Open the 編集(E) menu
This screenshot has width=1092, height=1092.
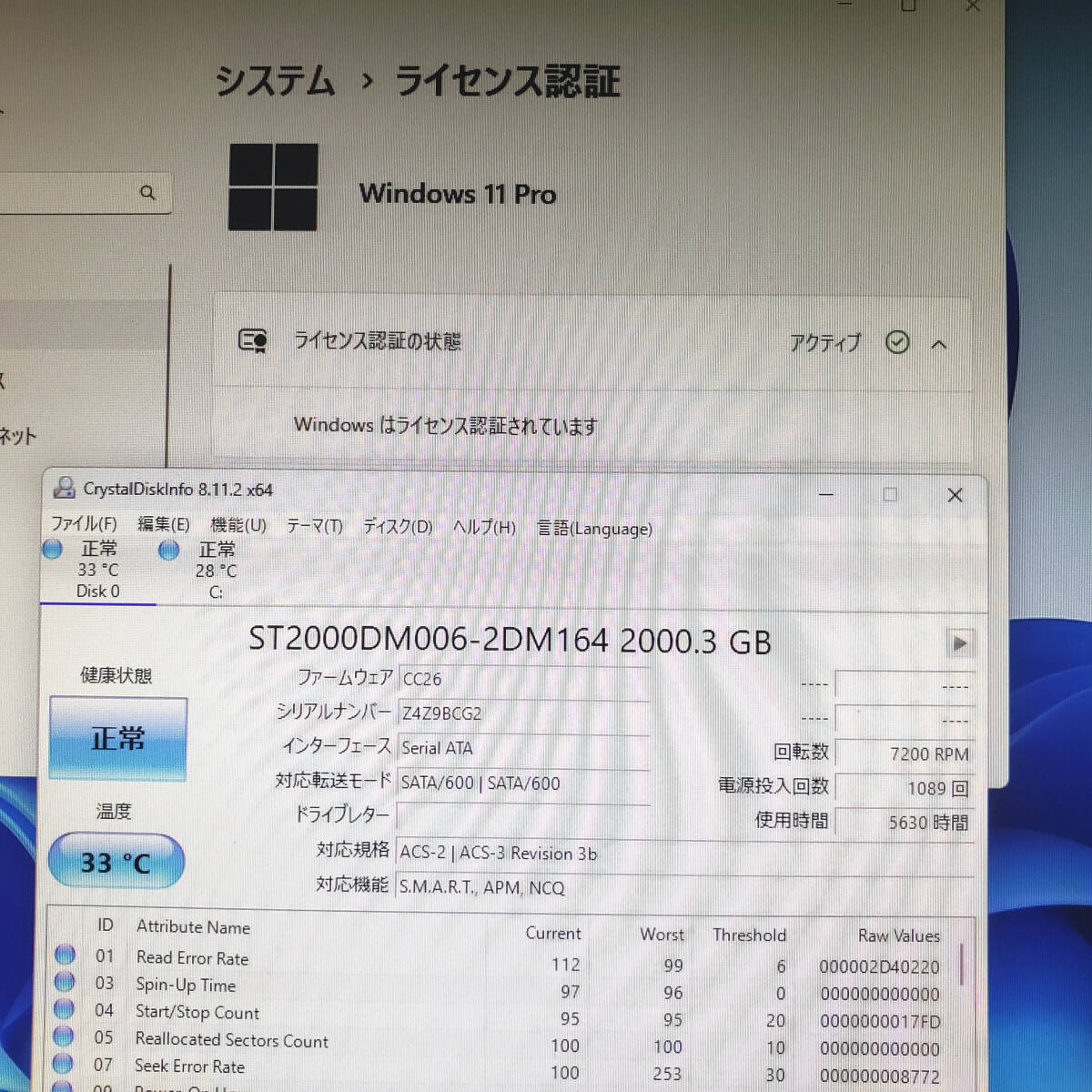(x=164, y=524)
